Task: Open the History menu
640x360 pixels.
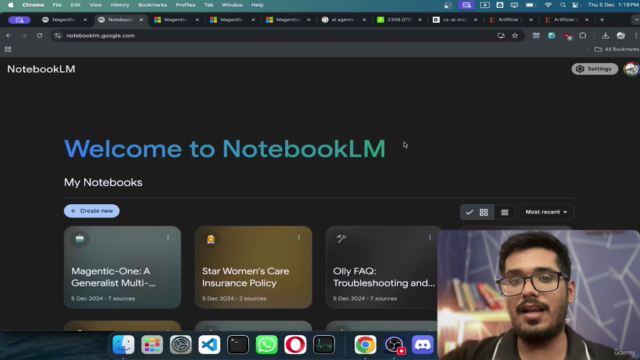Action: tap(120, 5)
